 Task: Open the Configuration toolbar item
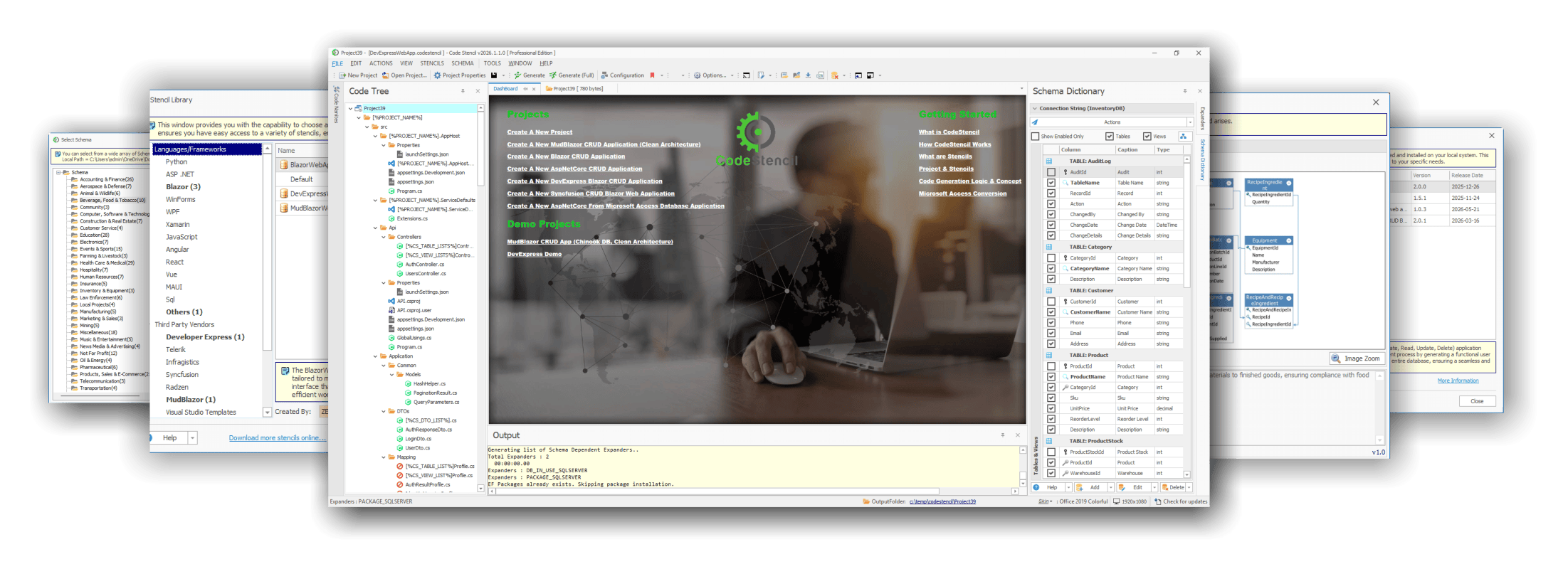[x=622, y=75]
